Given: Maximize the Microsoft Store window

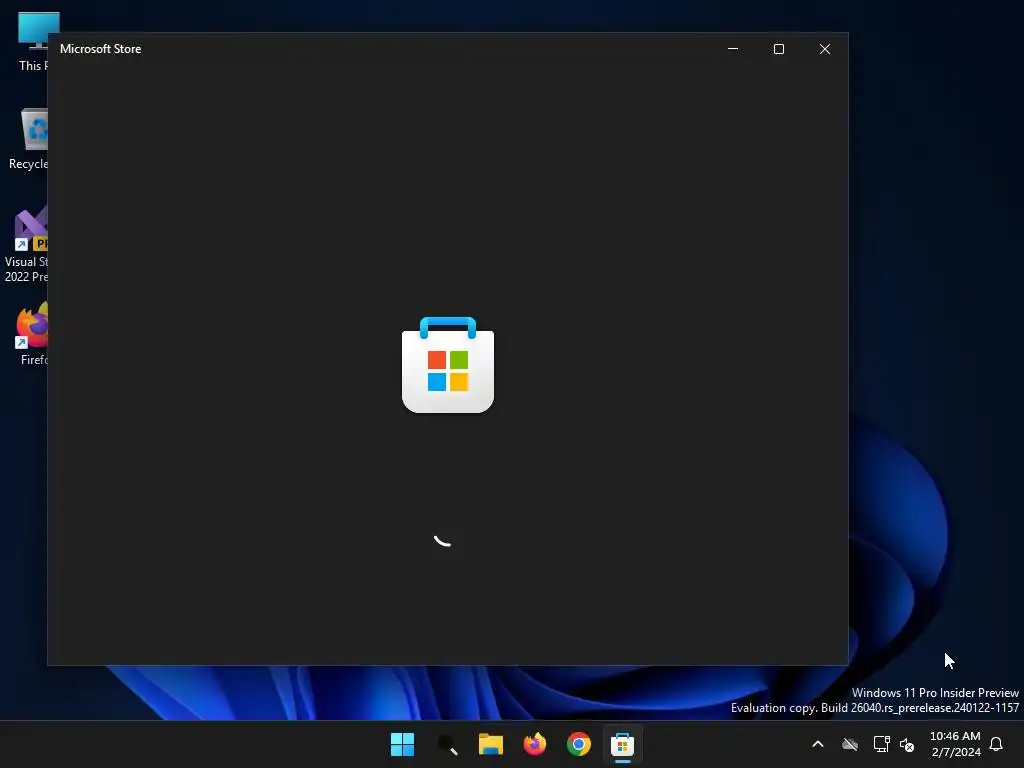Looking at the screenshot, I should point(778,49).
